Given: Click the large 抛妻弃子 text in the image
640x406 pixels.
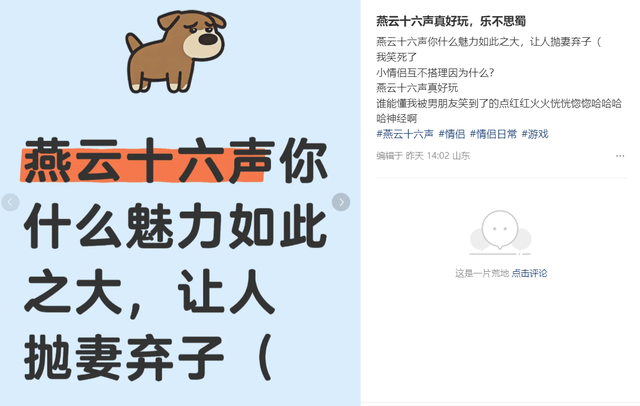Looking at the screenshot, I should [x=124, y=358].
